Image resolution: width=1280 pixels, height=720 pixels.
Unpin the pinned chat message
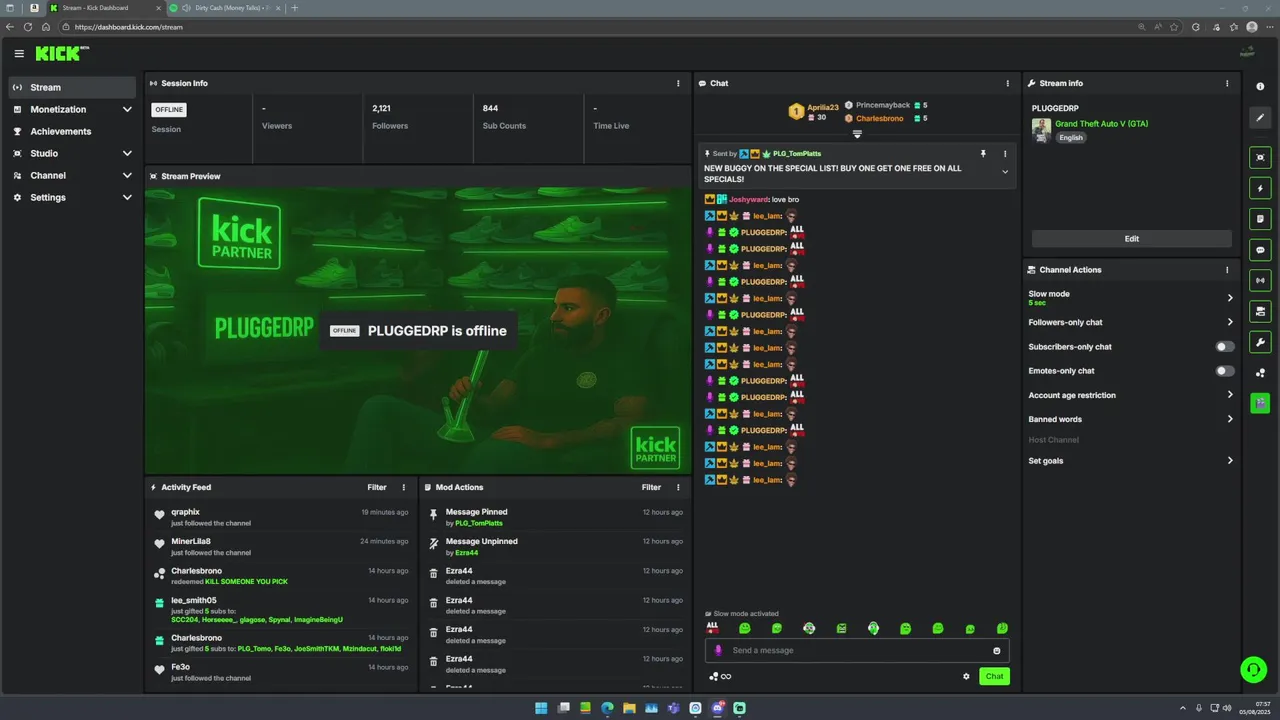983,154
